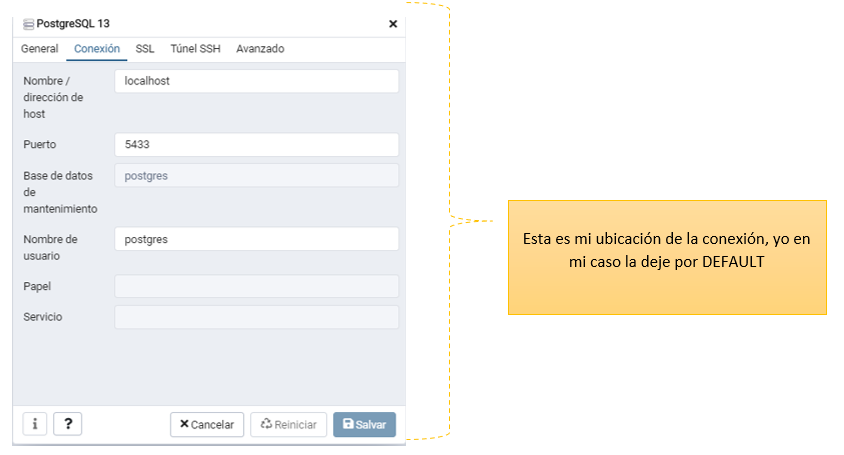Click the maintenance database field
Image resolution: width=844 pixels, height=455 pixels.
257,176
